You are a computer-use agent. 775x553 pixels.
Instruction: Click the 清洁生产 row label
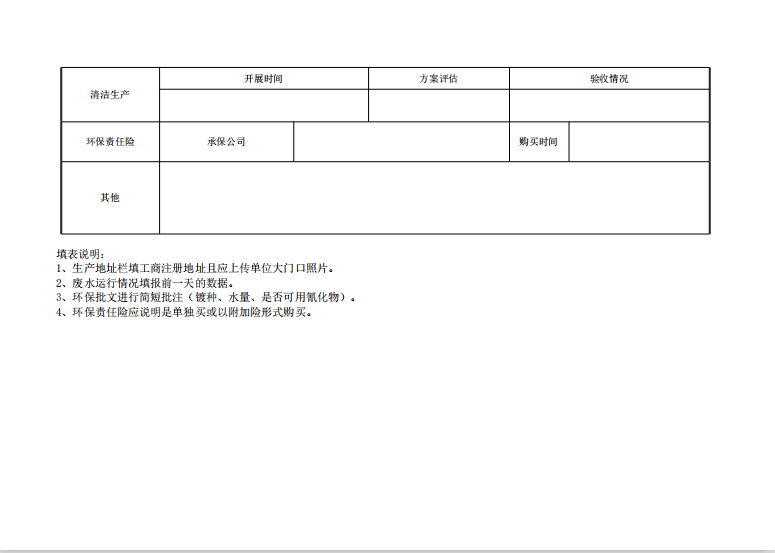pos(110,94)
